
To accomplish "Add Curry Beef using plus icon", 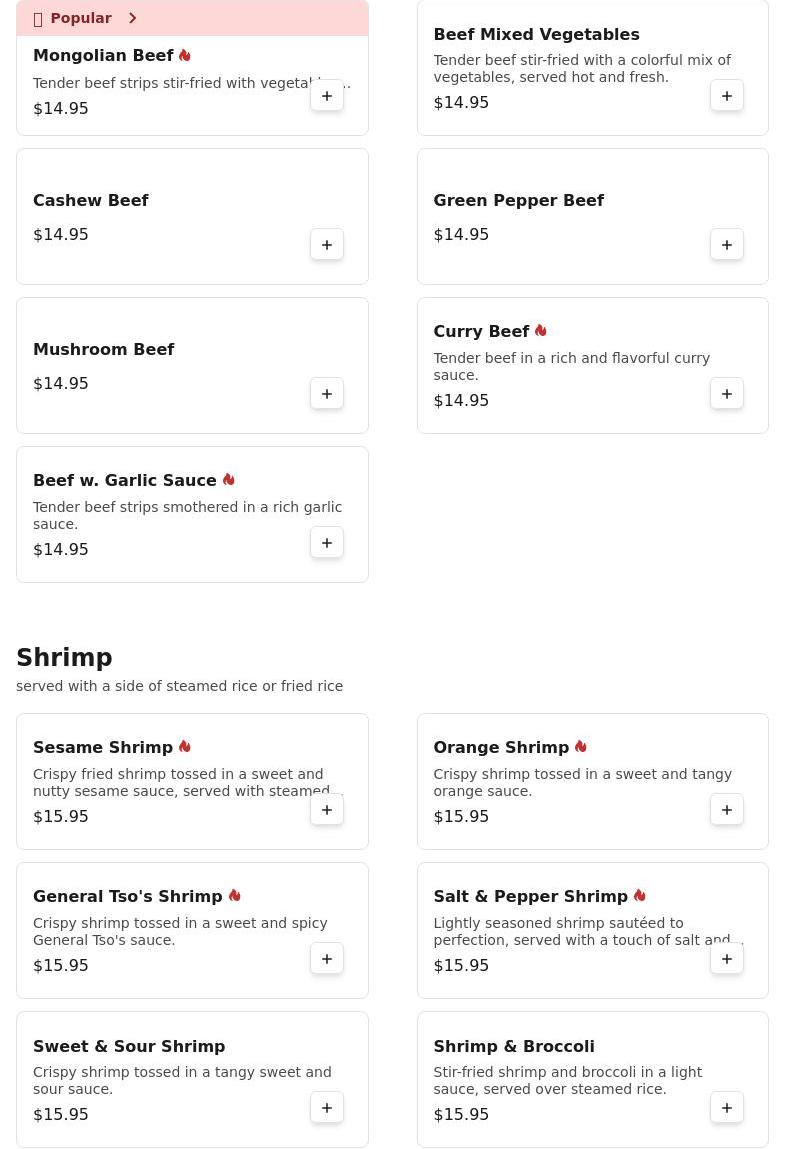I will tap(727, 394).
